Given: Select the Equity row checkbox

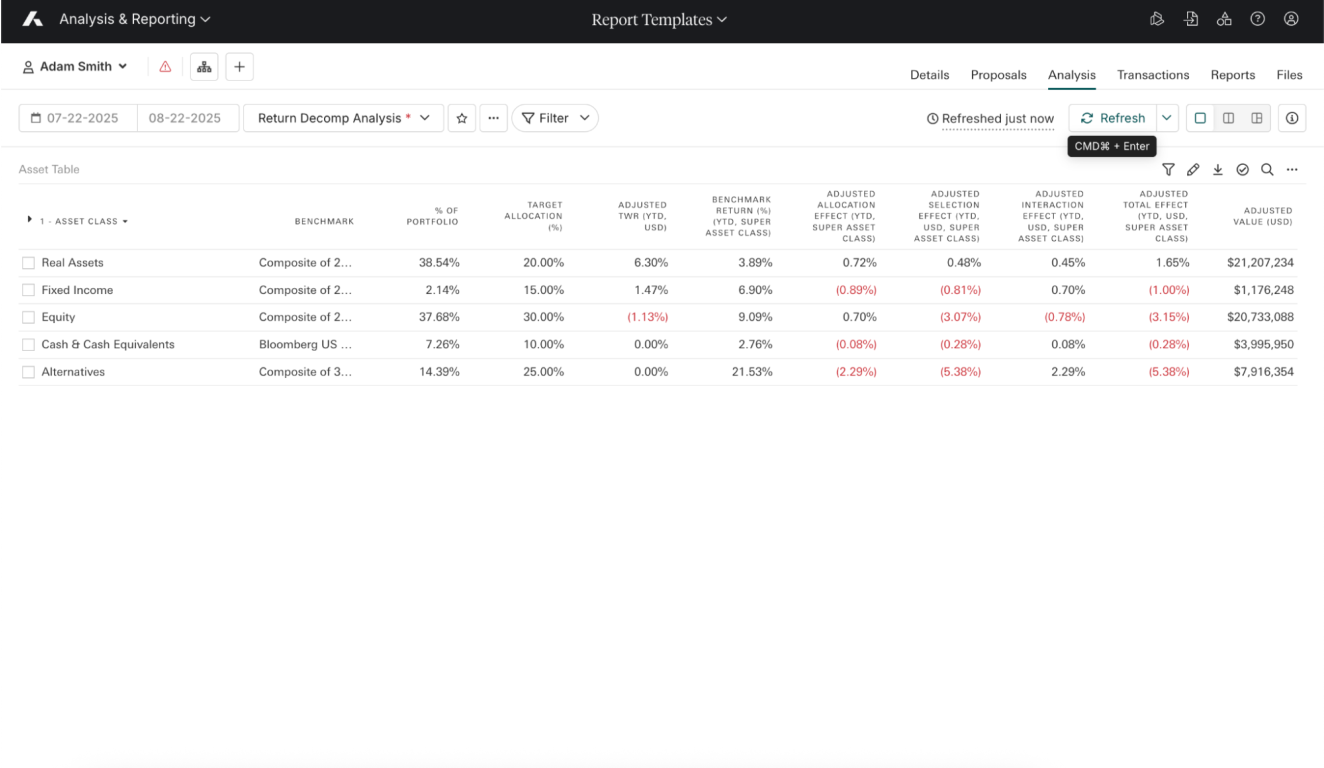Looking at the screenshot, I should coord(28,318).
